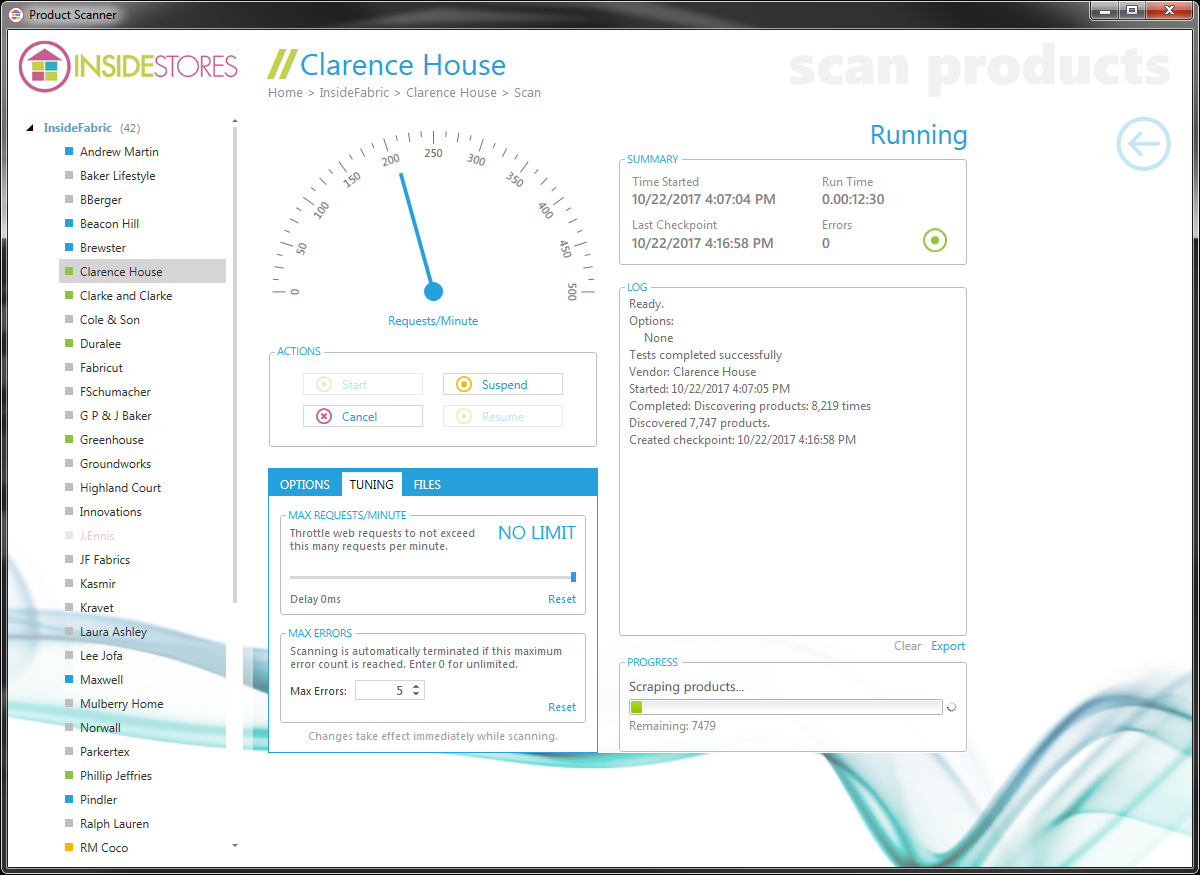
Task: Open Beacon Hill vendor
Action: pyautogui.click(x=109, y=224)
